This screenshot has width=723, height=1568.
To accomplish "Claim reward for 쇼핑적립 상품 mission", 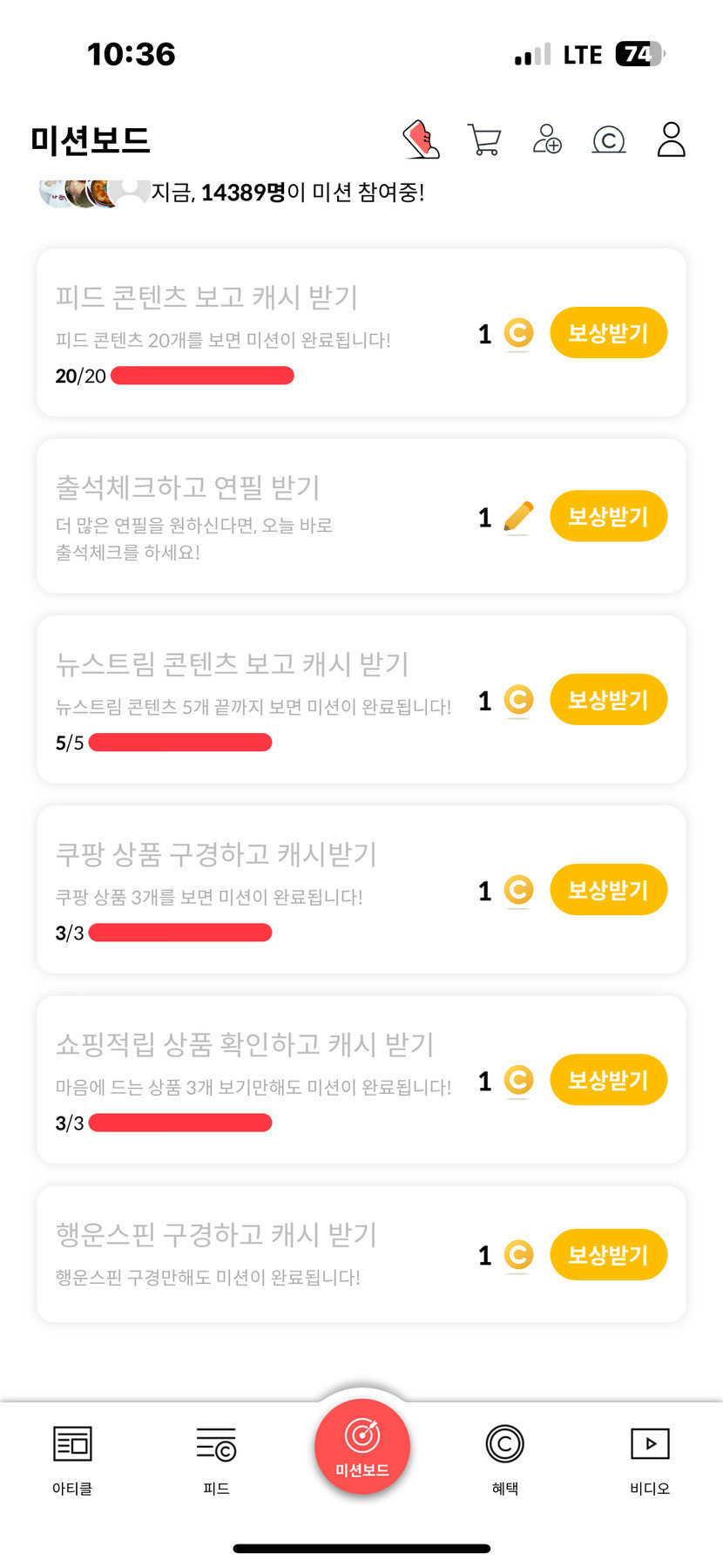I will pos(608,1080).
